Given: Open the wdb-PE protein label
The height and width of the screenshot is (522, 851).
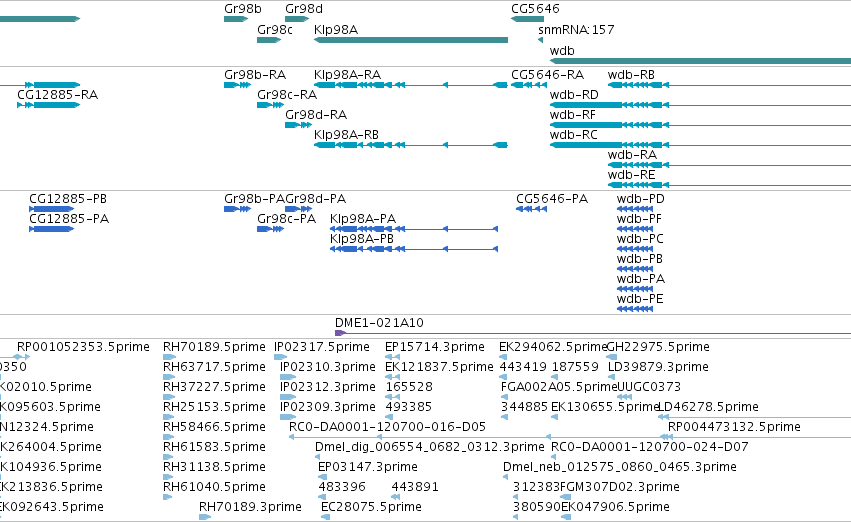Looking at the screenshot, I should pos(640,299).
